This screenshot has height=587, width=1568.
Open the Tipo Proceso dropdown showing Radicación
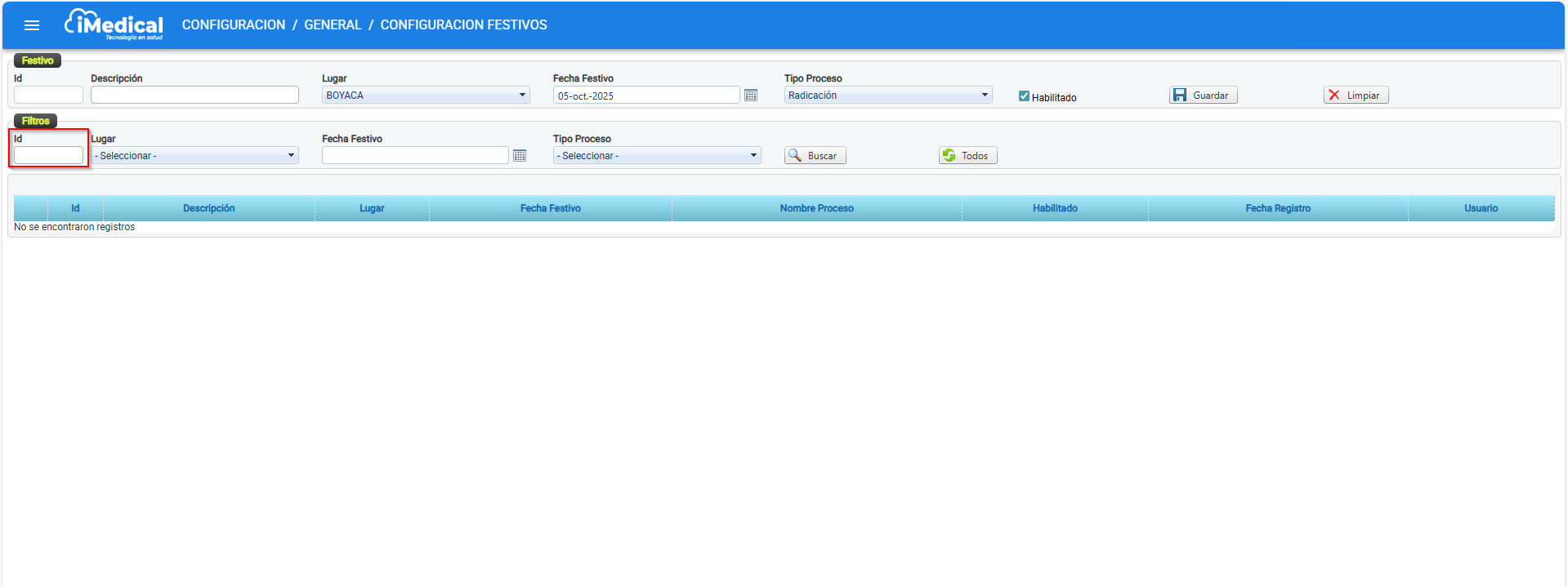887,96
